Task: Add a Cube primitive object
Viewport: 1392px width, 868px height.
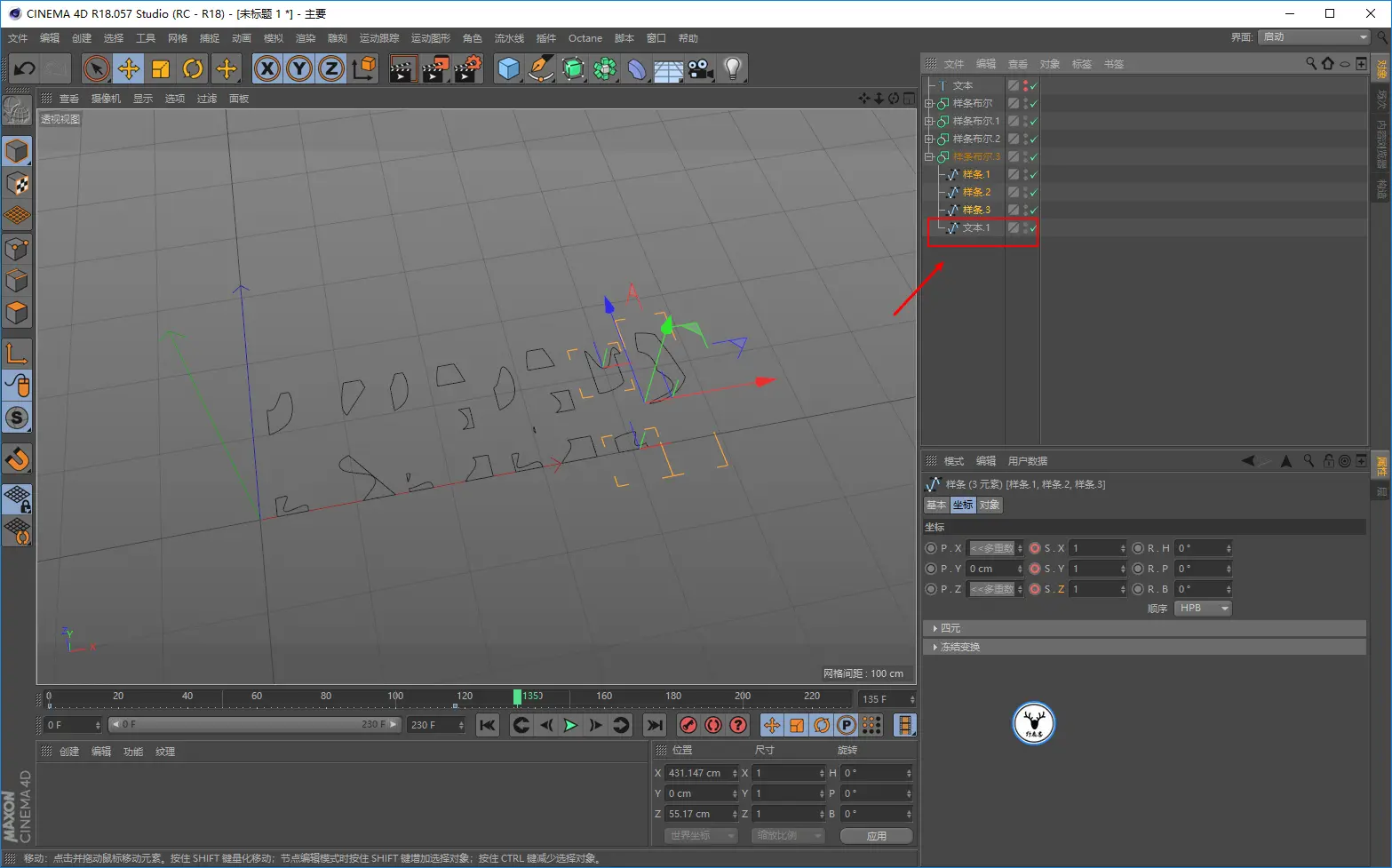Action: click(508, 68)
